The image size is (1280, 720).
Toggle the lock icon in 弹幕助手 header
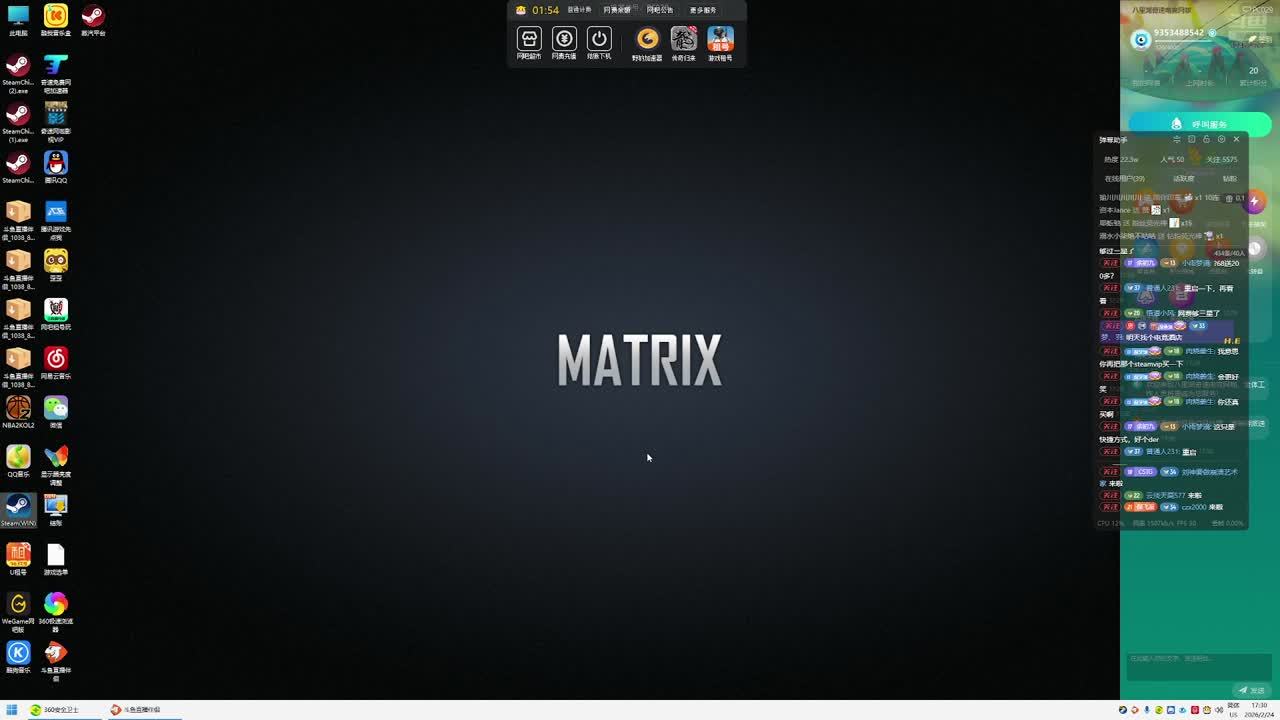[1206, 140]
